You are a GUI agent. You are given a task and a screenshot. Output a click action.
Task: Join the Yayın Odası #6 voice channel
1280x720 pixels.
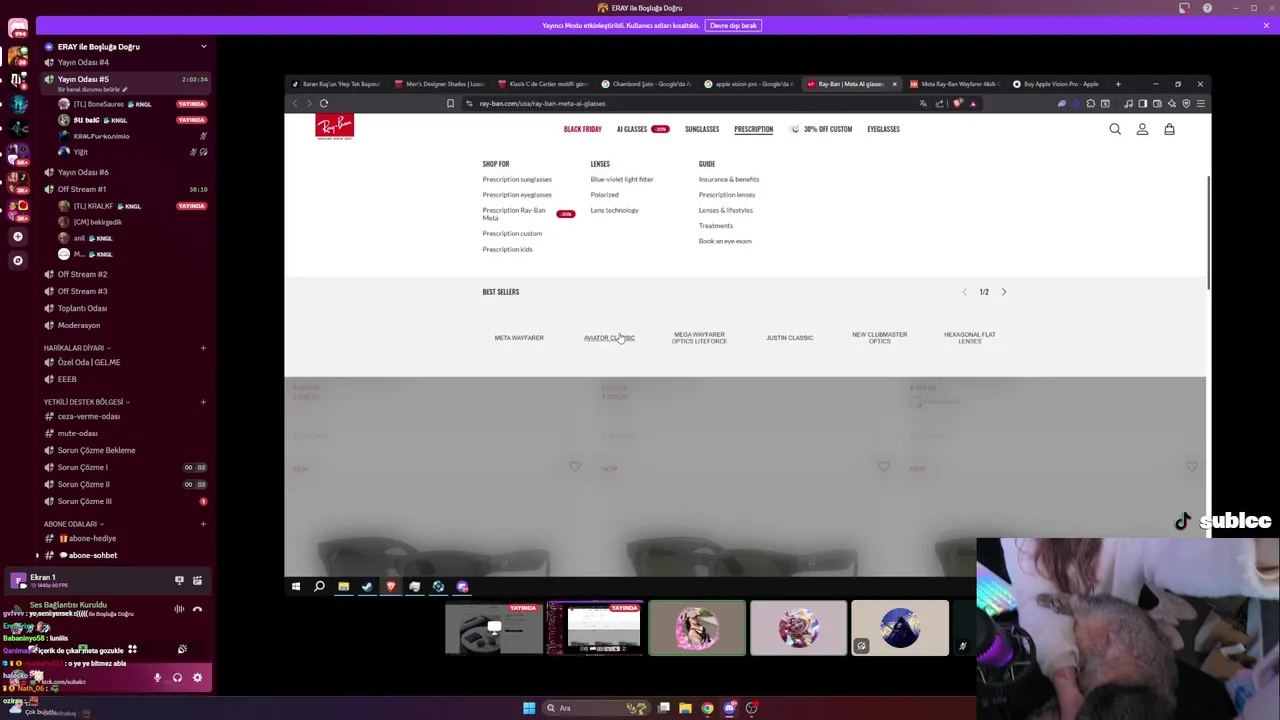(x=83, y=172)
